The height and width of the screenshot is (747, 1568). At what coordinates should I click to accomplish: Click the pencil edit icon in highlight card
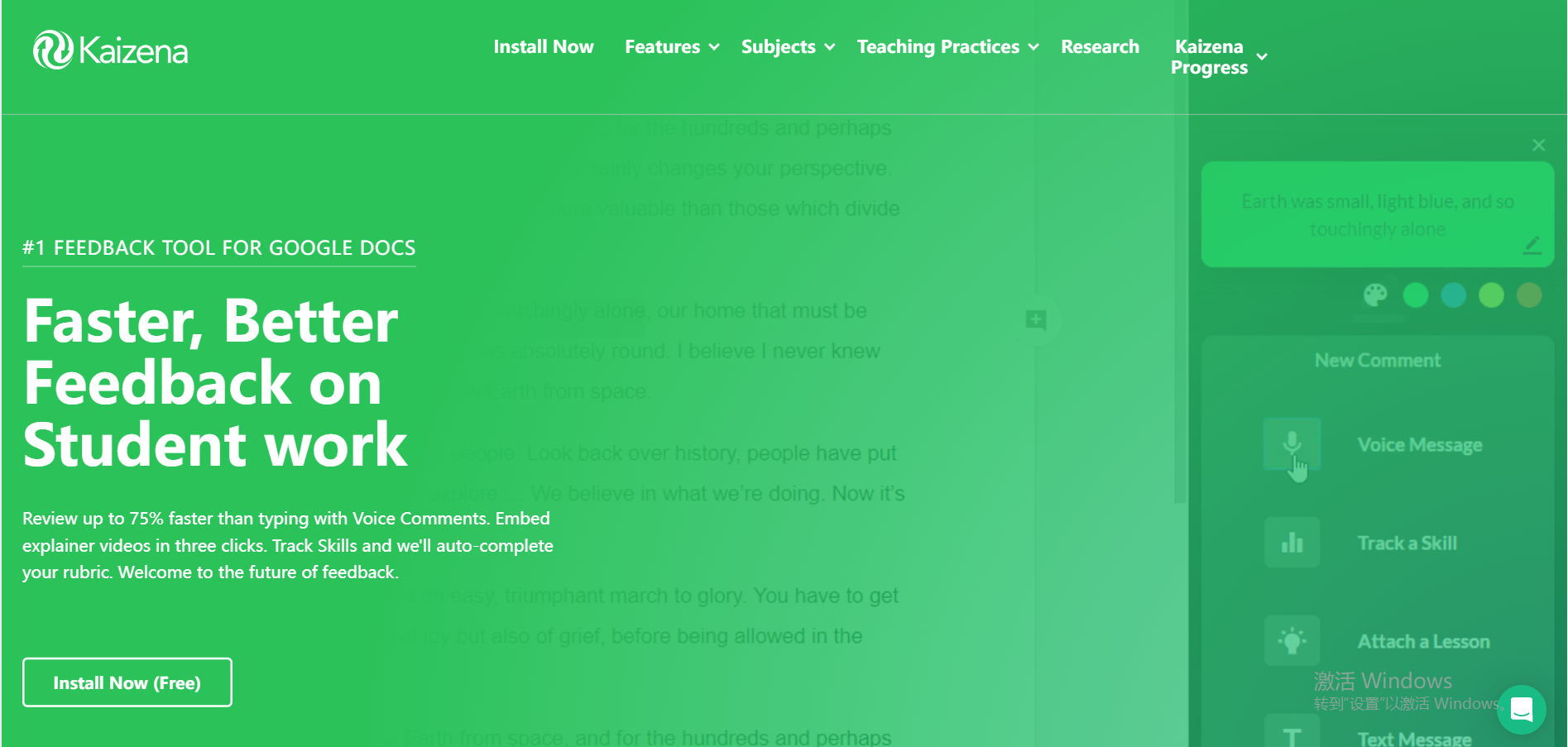(x=1532, y=245)
